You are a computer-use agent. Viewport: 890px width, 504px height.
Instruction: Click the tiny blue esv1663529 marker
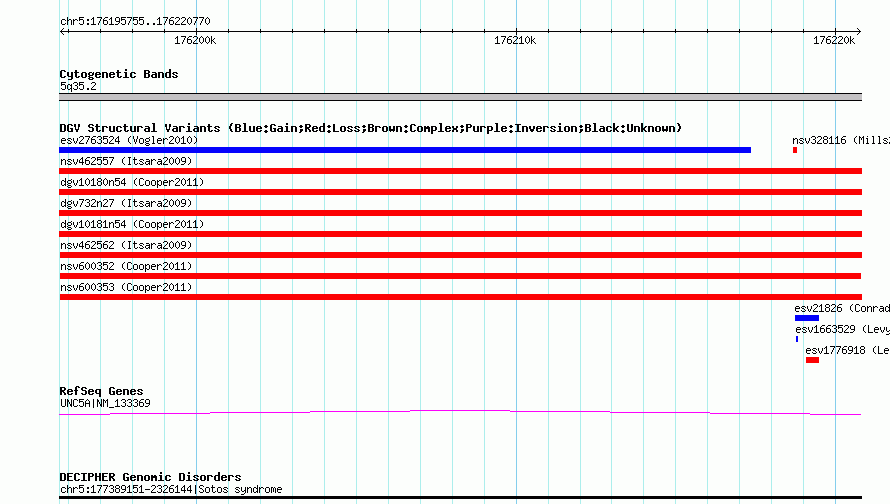click(797, 339)
